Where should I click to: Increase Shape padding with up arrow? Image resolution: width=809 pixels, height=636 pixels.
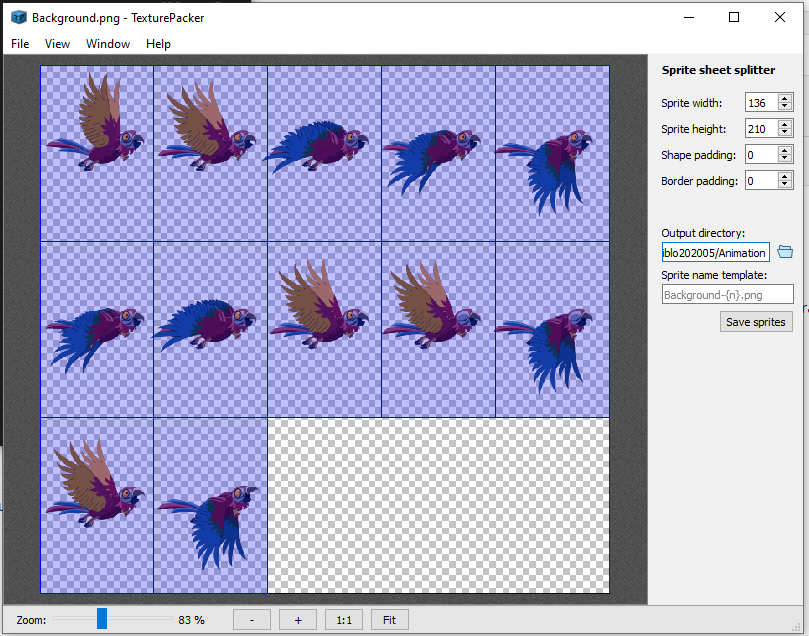click(x=784, y=150)
